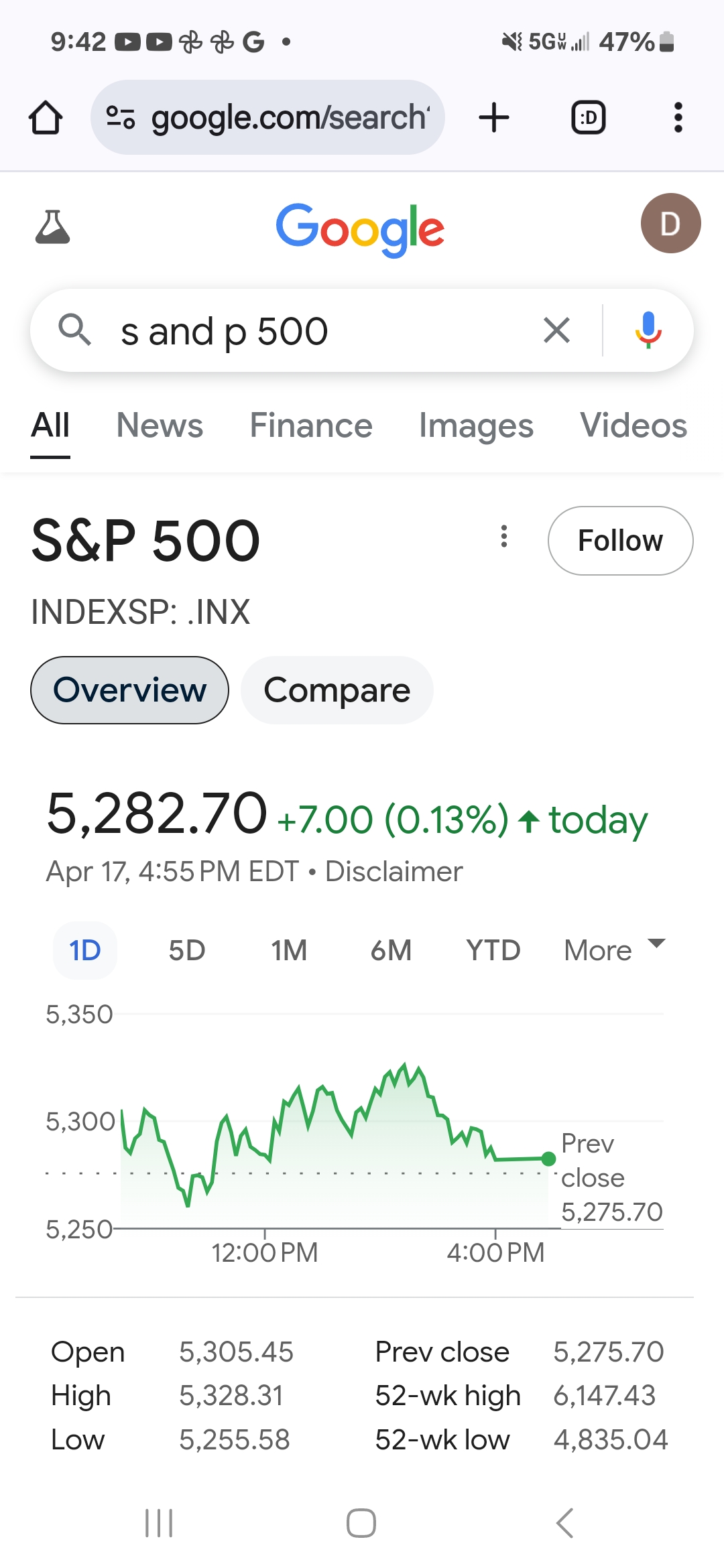This screenshot has height=1568, width=724.
Task: Open a new tab with the plus icon
Action: pos(494,118)
